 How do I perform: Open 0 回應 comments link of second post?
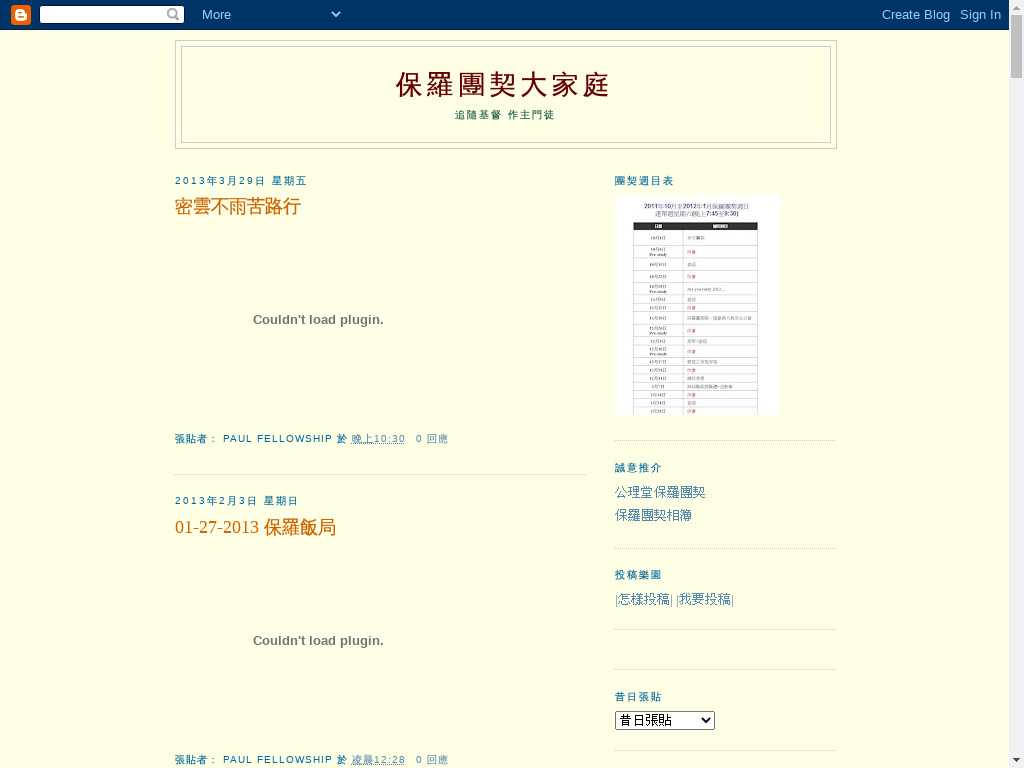click(x=432, y=760)
